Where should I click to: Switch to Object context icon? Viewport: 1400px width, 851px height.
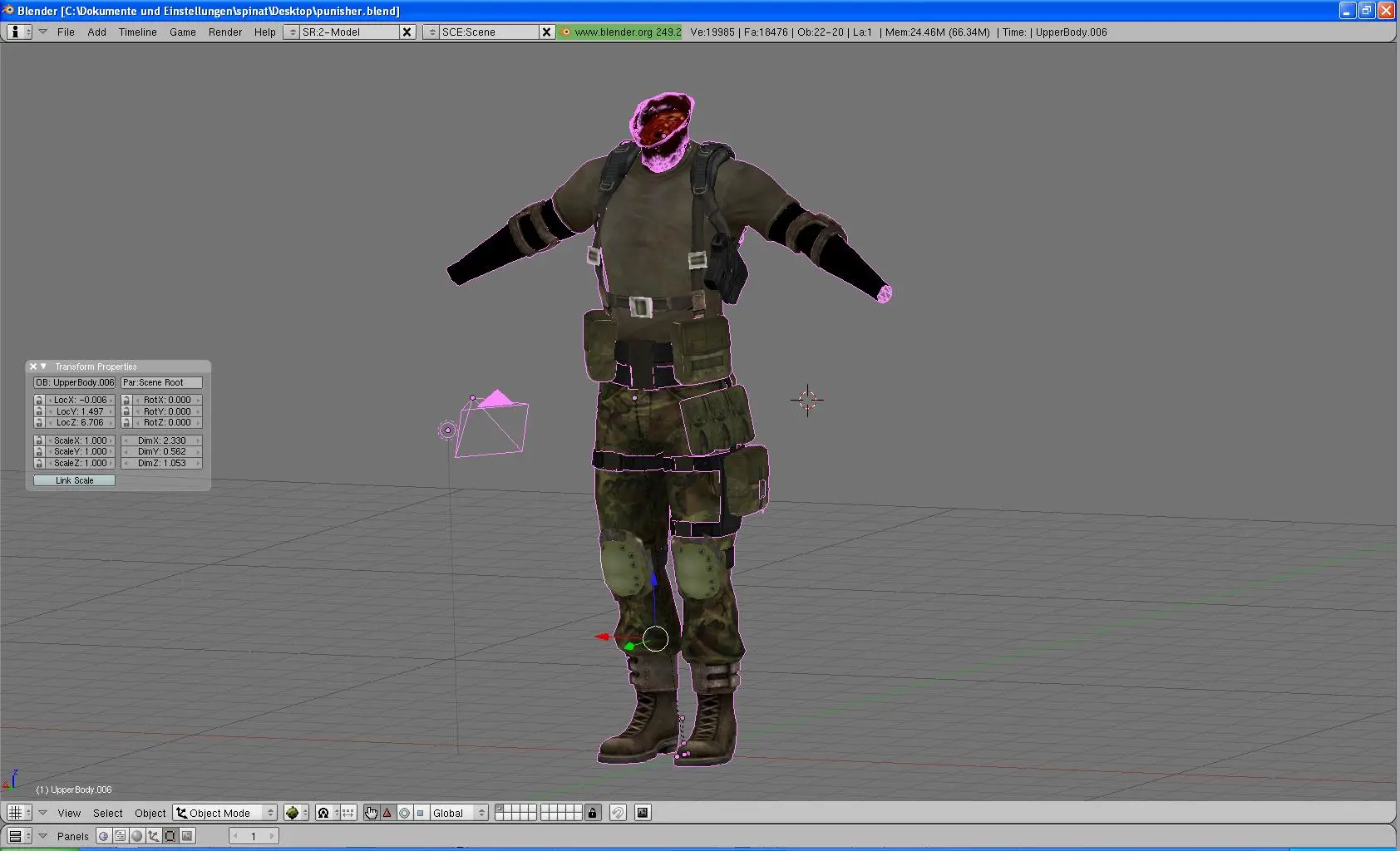pos(154,836)
